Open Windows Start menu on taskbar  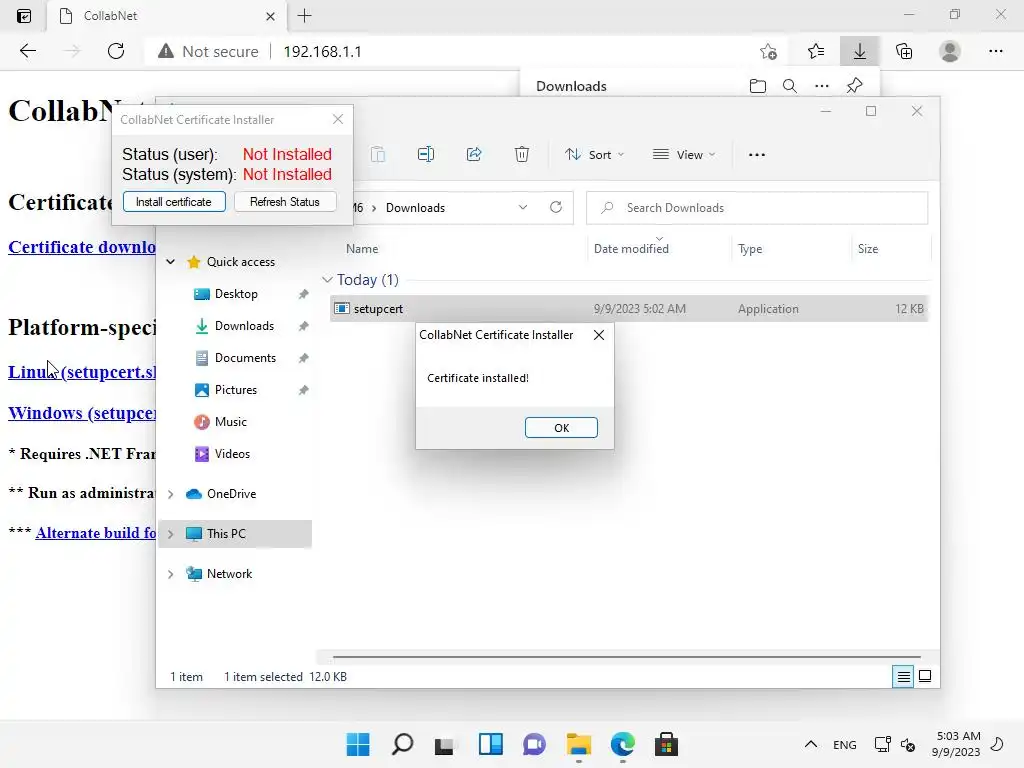coord(358,744)
